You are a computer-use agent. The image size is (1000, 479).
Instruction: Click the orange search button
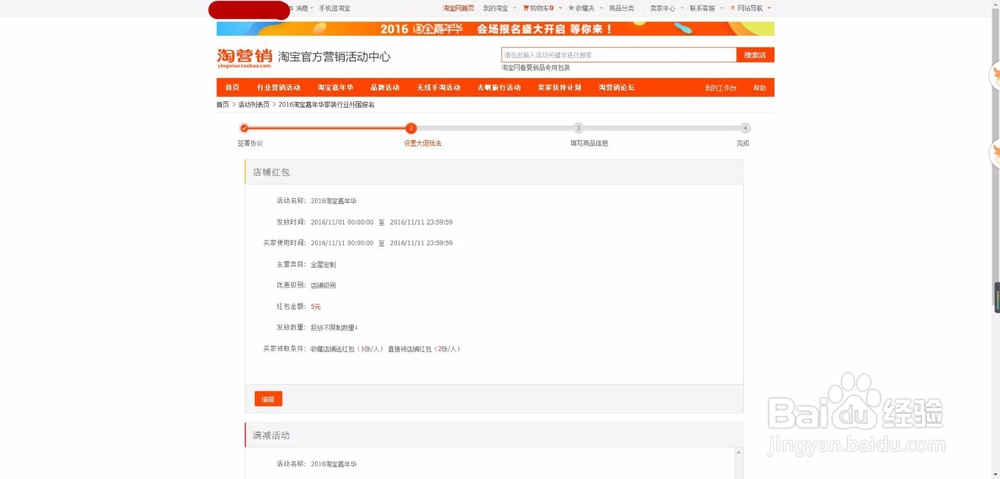tap(755, 55)
